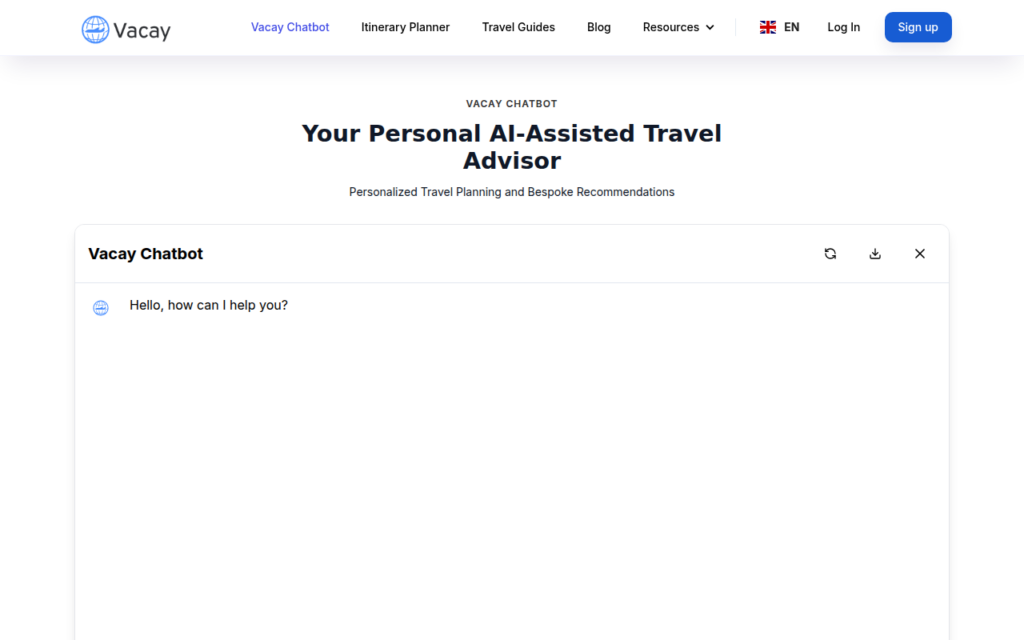This screenshot has width=1024, height=640.
Task: Click the UK flag language icon
Action: [768, 27]
